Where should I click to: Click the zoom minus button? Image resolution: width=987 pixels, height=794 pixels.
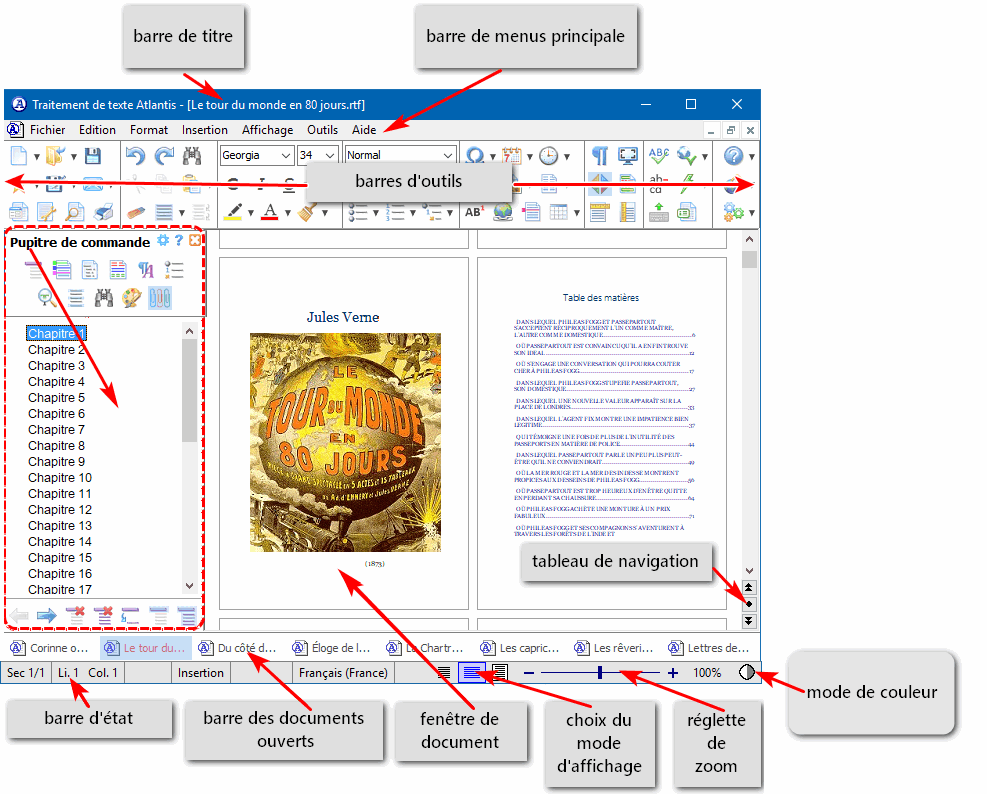point(529,672)
